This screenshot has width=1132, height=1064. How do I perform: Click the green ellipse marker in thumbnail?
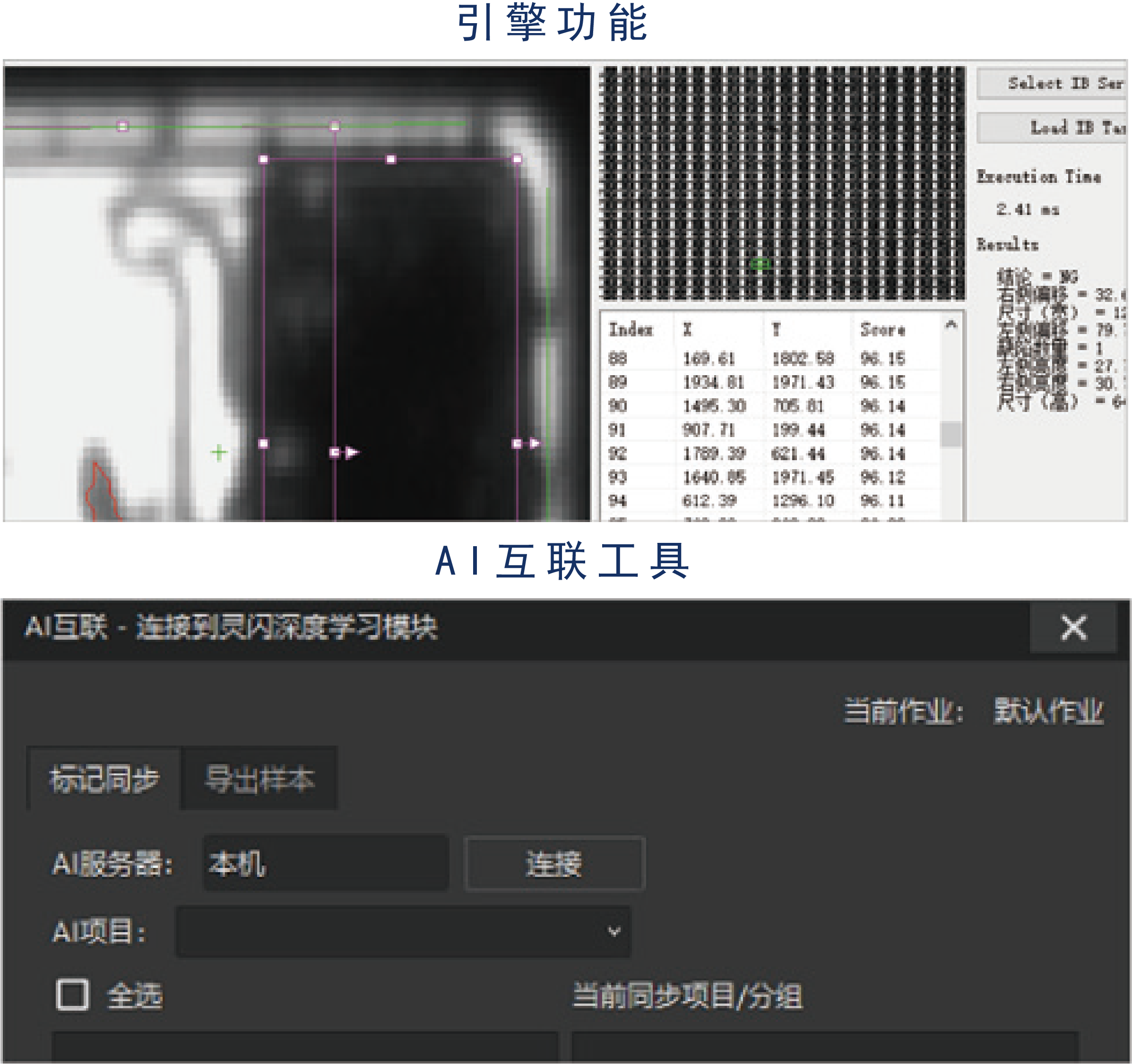760,264
